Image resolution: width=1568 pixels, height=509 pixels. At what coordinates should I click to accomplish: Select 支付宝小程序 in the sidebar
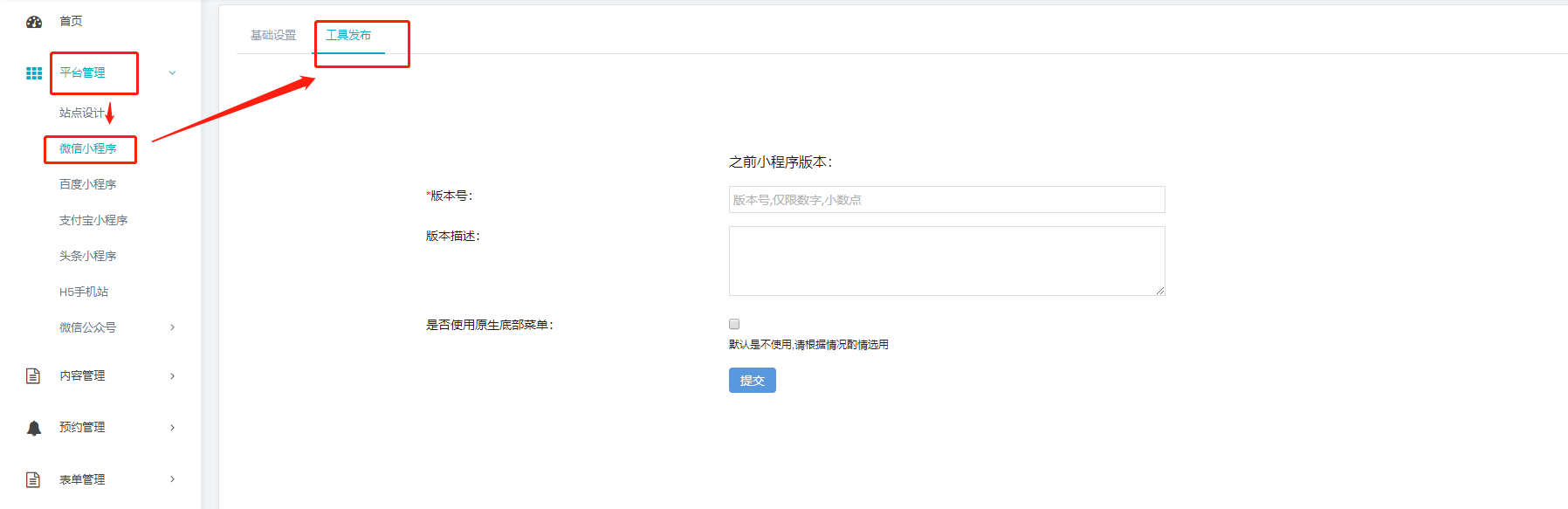click(93, 220)
